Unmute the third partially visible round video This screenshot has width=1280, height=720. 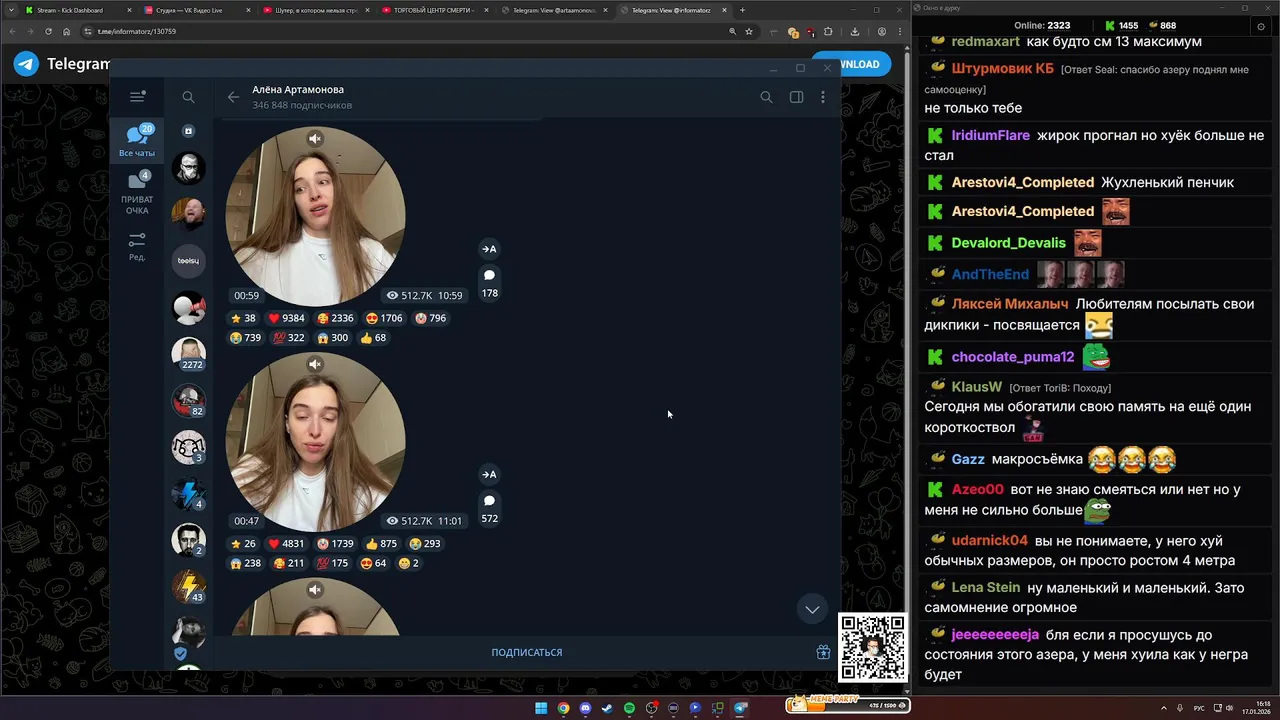click(315, 590)
